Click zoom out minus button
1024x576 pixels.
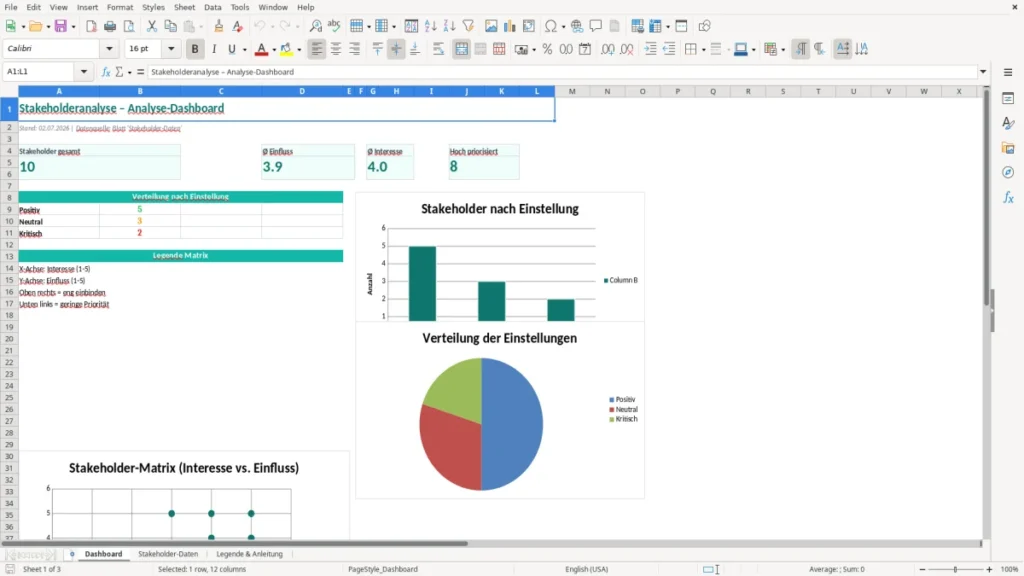[x=922, y=569]
